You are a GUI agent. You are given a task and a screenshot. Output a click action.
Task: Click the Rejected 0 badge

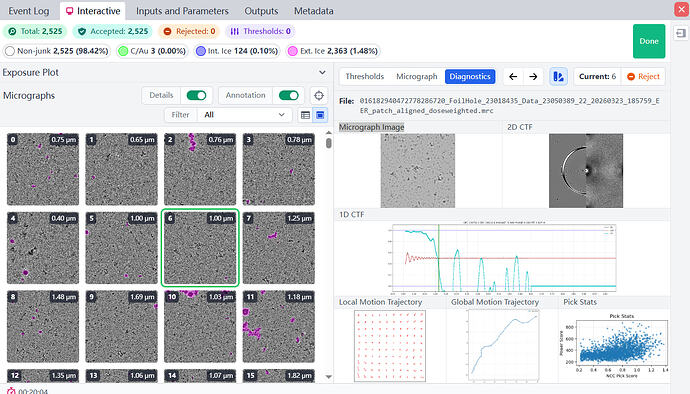click(189, 31)
